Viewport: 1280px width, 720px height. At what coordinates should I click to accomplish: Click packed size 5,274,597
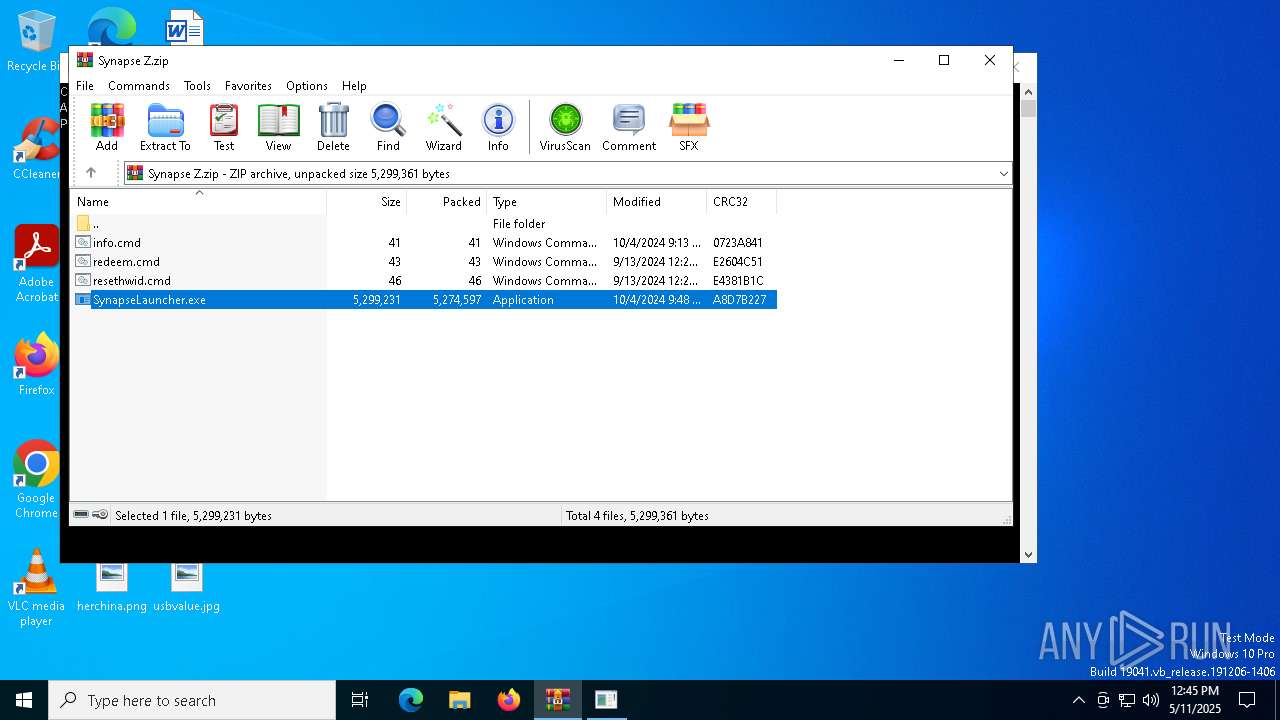coord(457,299)
